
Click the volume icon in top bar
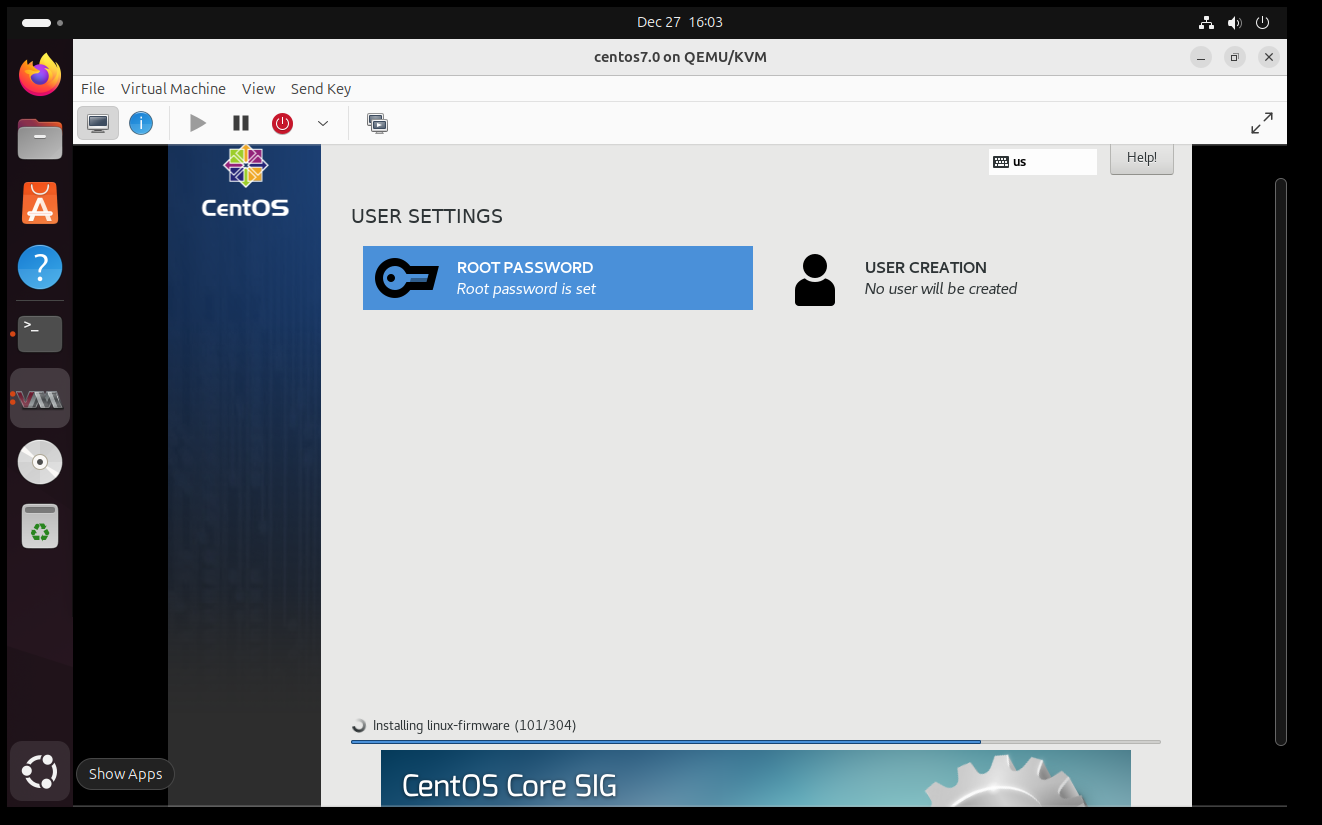[1235, 22]
